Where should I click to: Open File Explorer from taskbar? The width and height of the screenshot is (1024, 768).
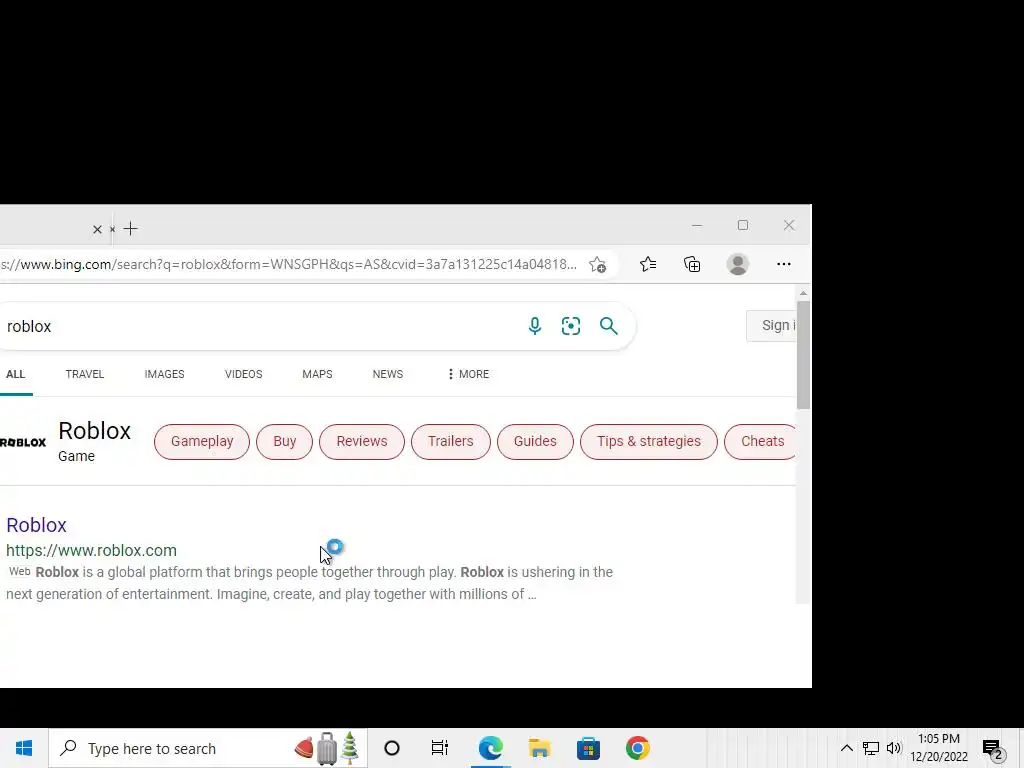539,748
